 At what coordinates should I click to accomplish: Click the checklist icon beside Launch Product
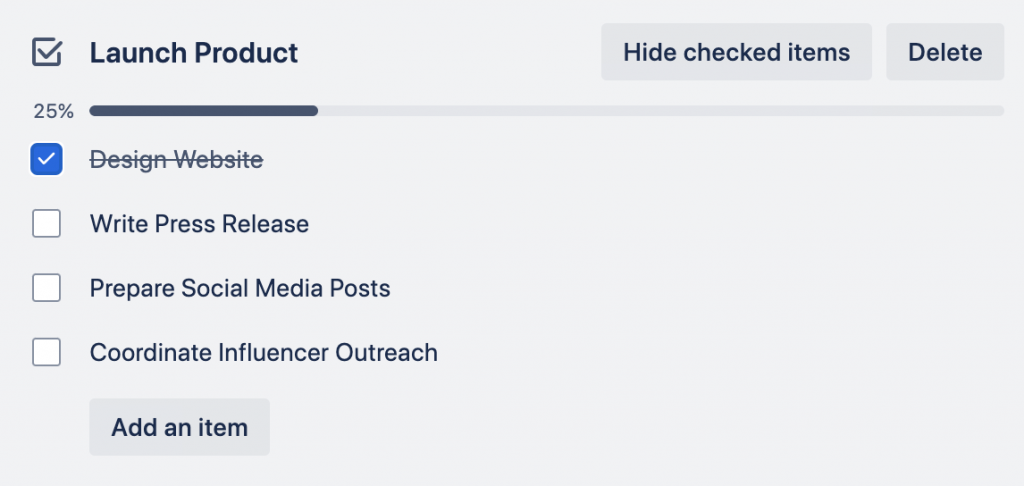(47, 52)
